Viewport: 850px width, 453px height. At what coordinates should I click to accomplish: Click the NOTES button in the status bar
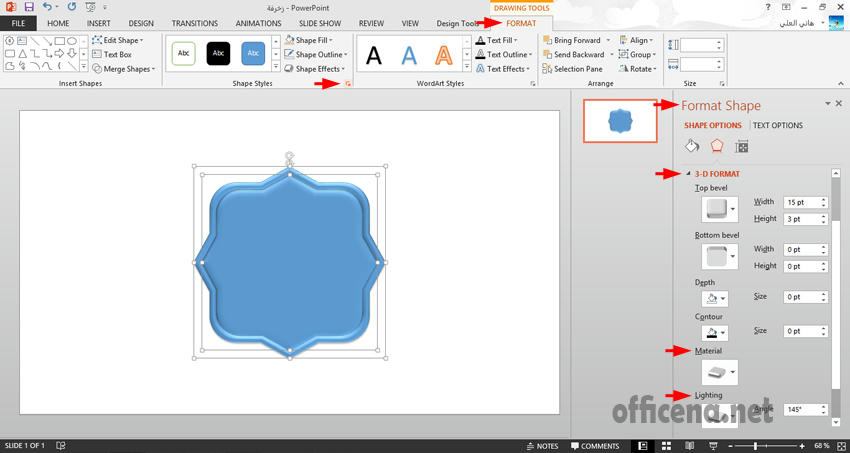[x=542, y=446]
